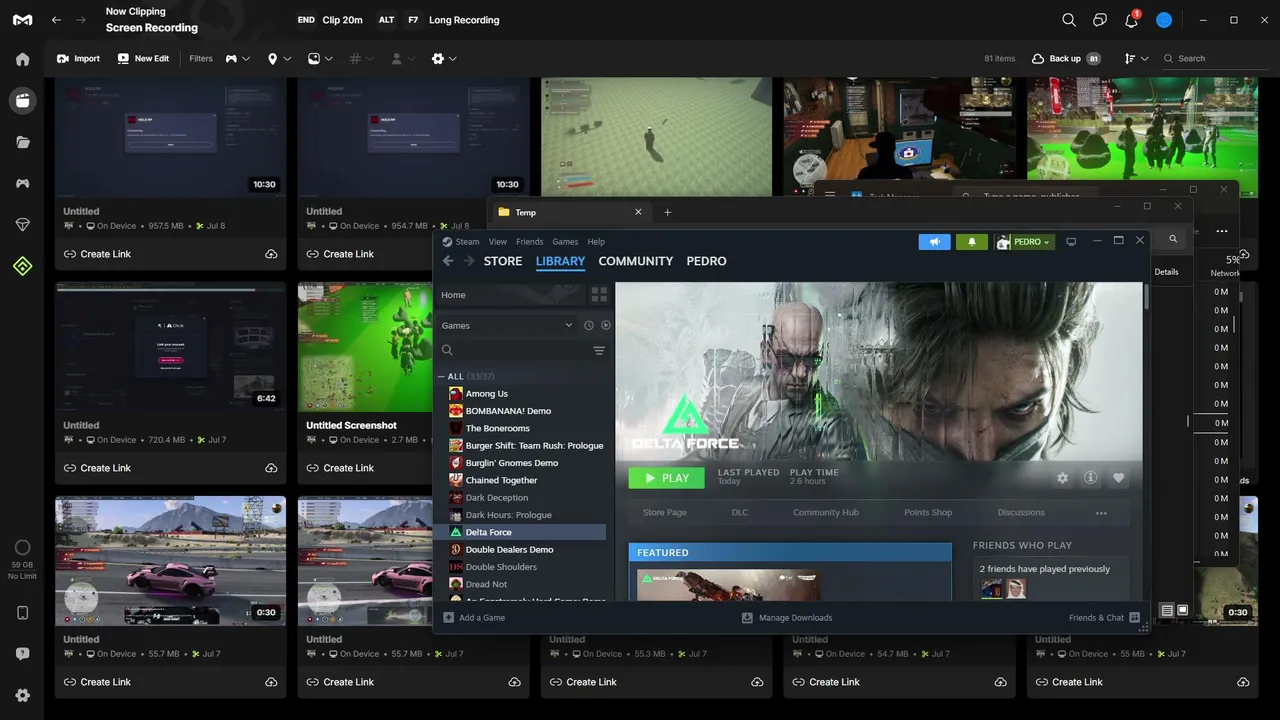Toggle Delta Force favorite heart
Image resolution: width=1280 pixels, height=720 pixels.
[x=1118, y=478]
